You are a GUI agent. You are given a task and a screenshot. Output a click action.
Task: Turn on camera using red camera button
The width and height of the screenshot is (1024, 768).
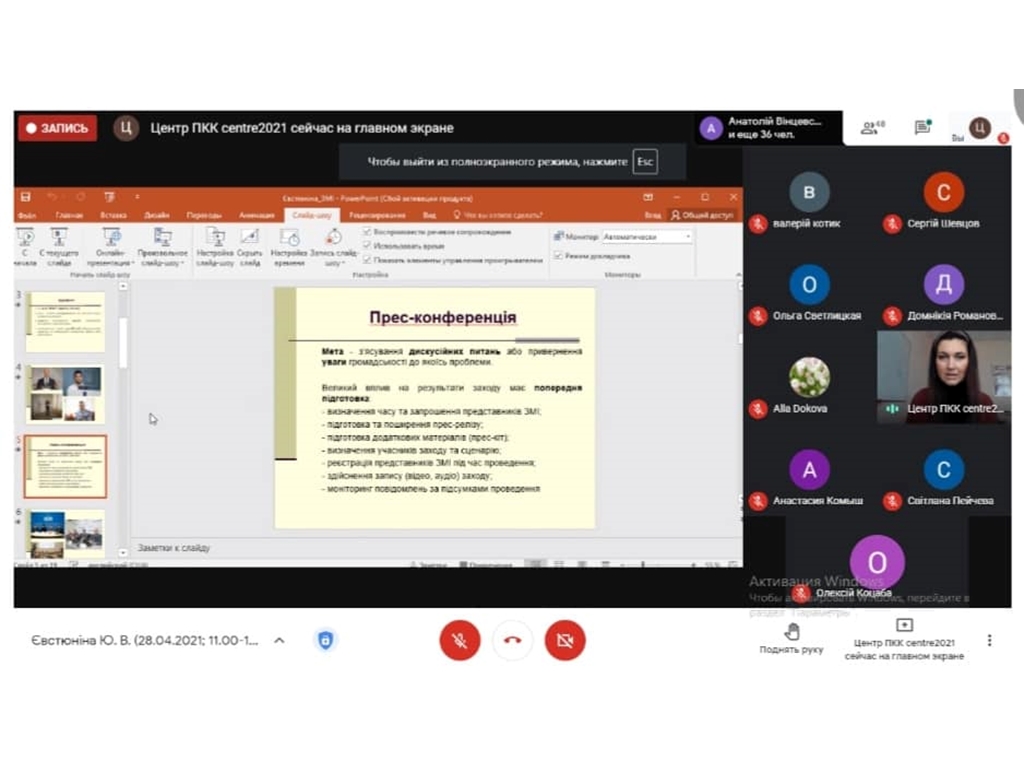(565, 641)
